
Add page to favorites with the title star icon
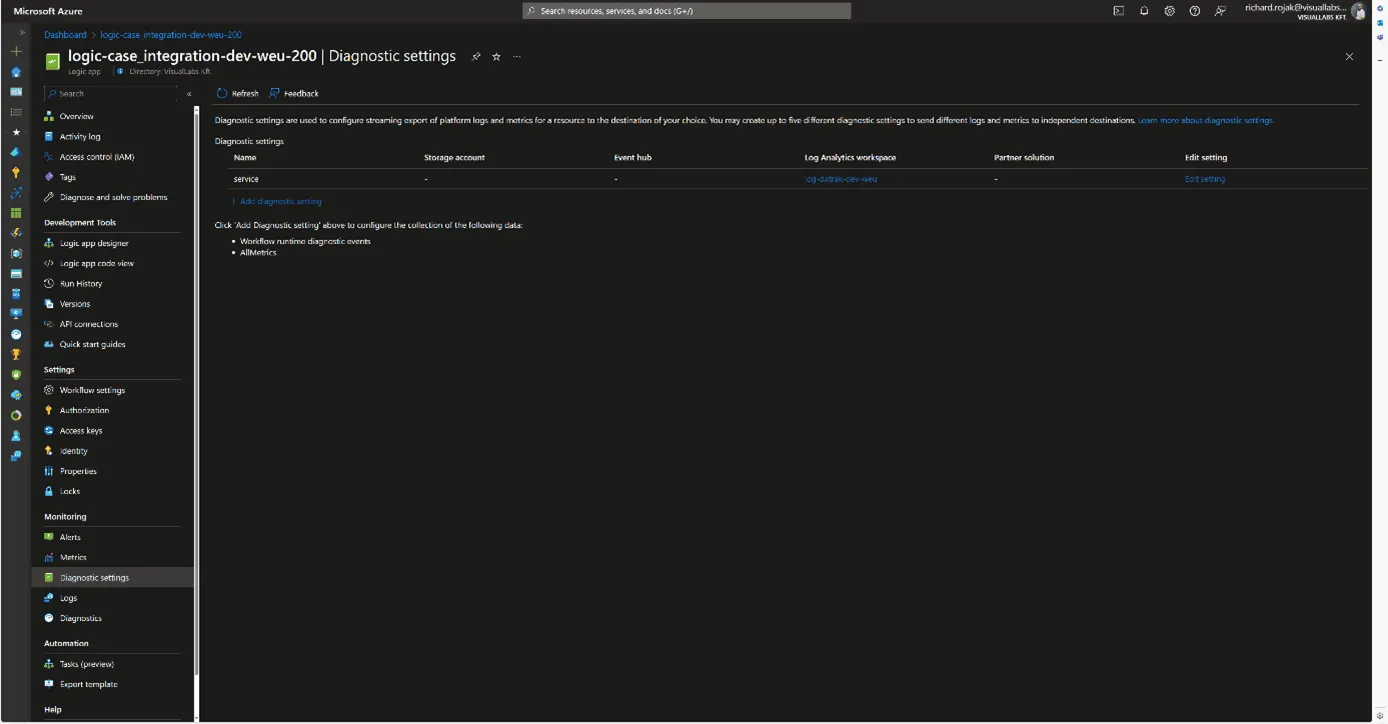(x=496, y=57)
